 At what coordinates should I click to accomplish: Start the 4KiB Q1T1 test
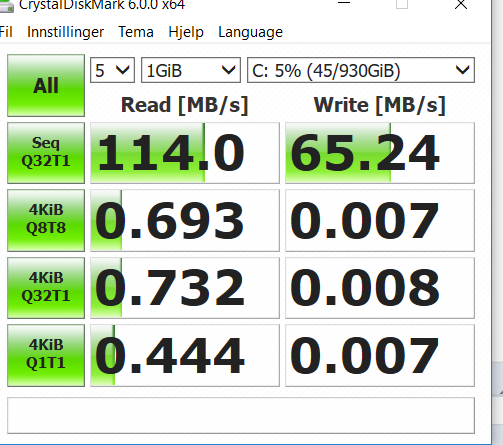pyautogui.click(x=46, y=355)
